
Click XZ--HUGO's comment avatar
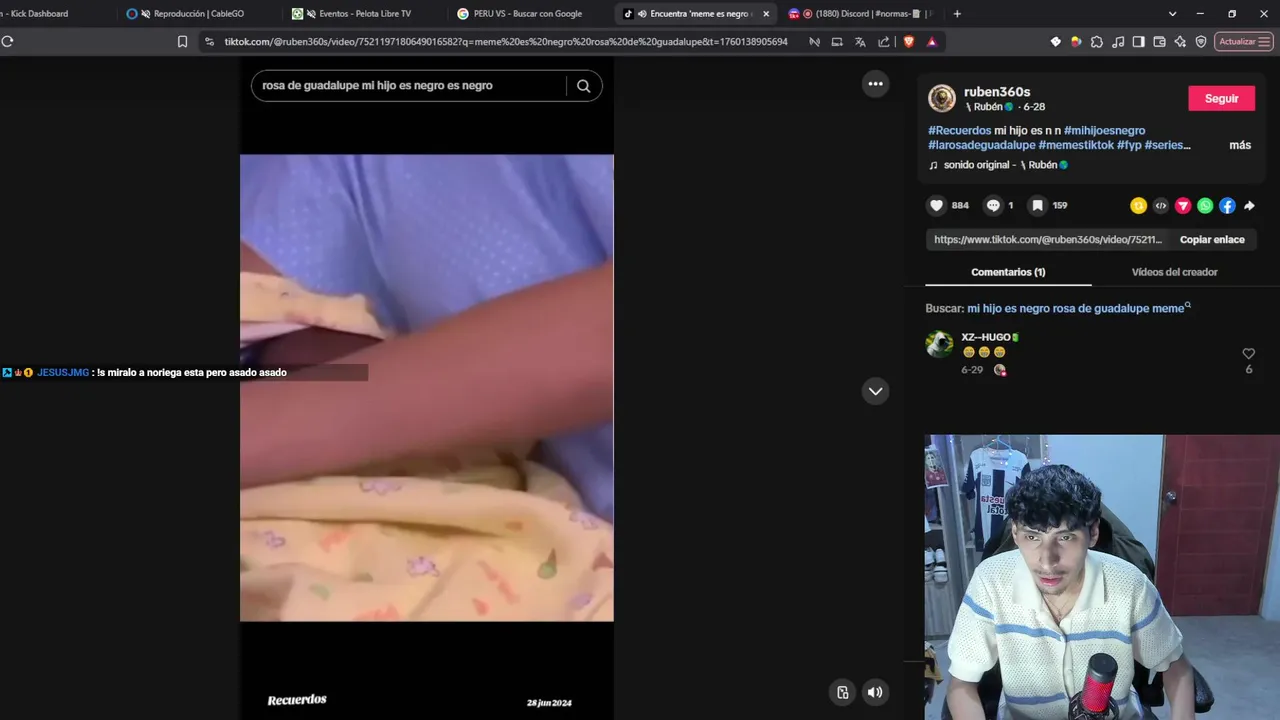(939, 344)
